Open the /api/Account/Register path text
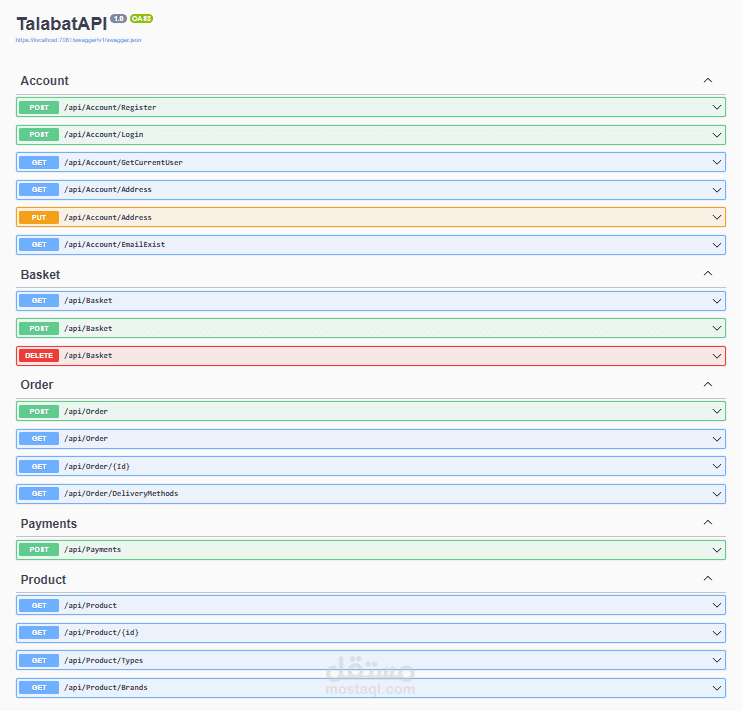 pos(110,107)
